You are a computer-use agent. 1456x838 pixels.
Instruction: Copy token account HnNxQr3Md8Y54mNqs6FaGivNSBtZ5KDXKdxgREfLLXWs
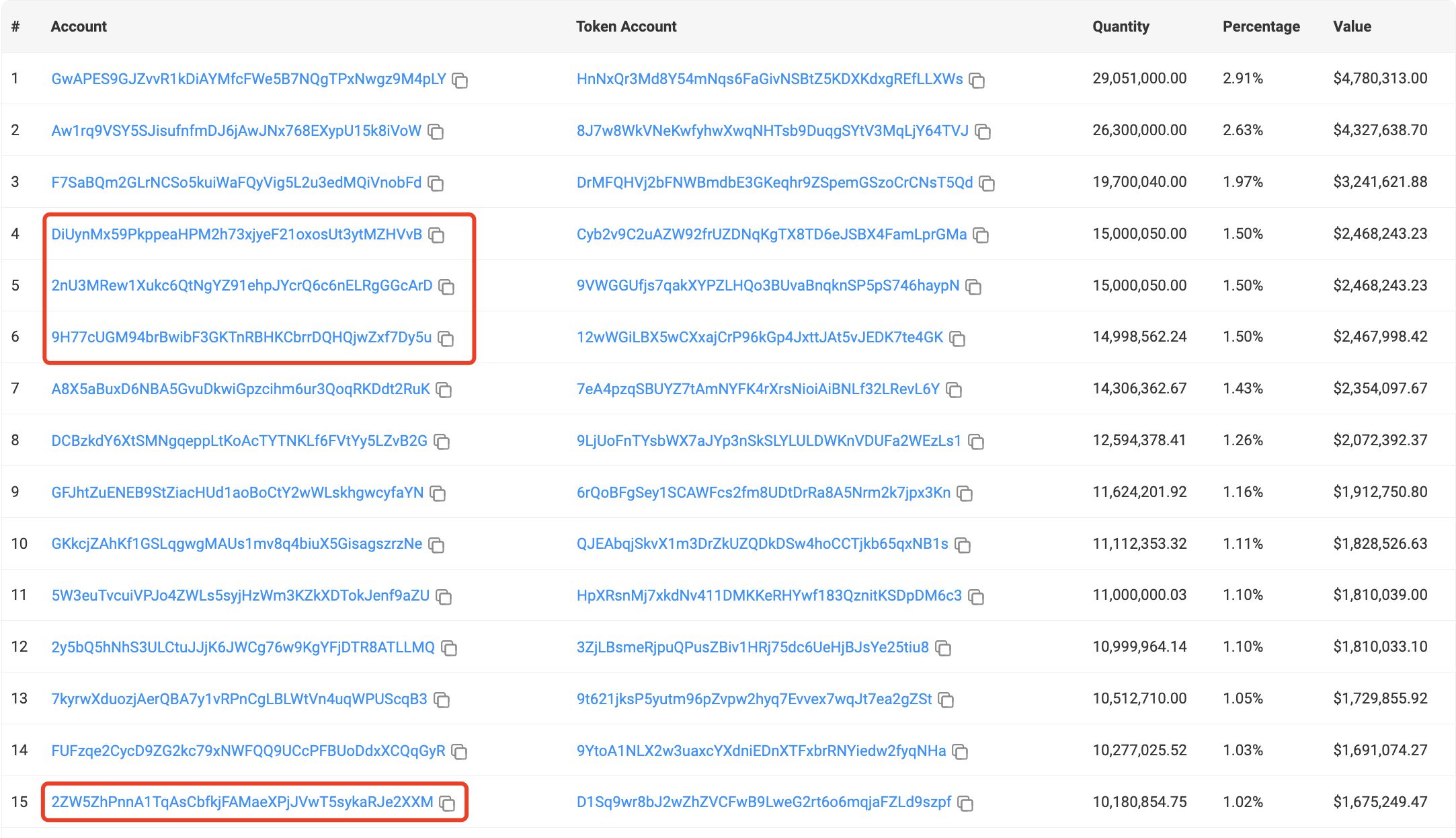pos(977,80)
